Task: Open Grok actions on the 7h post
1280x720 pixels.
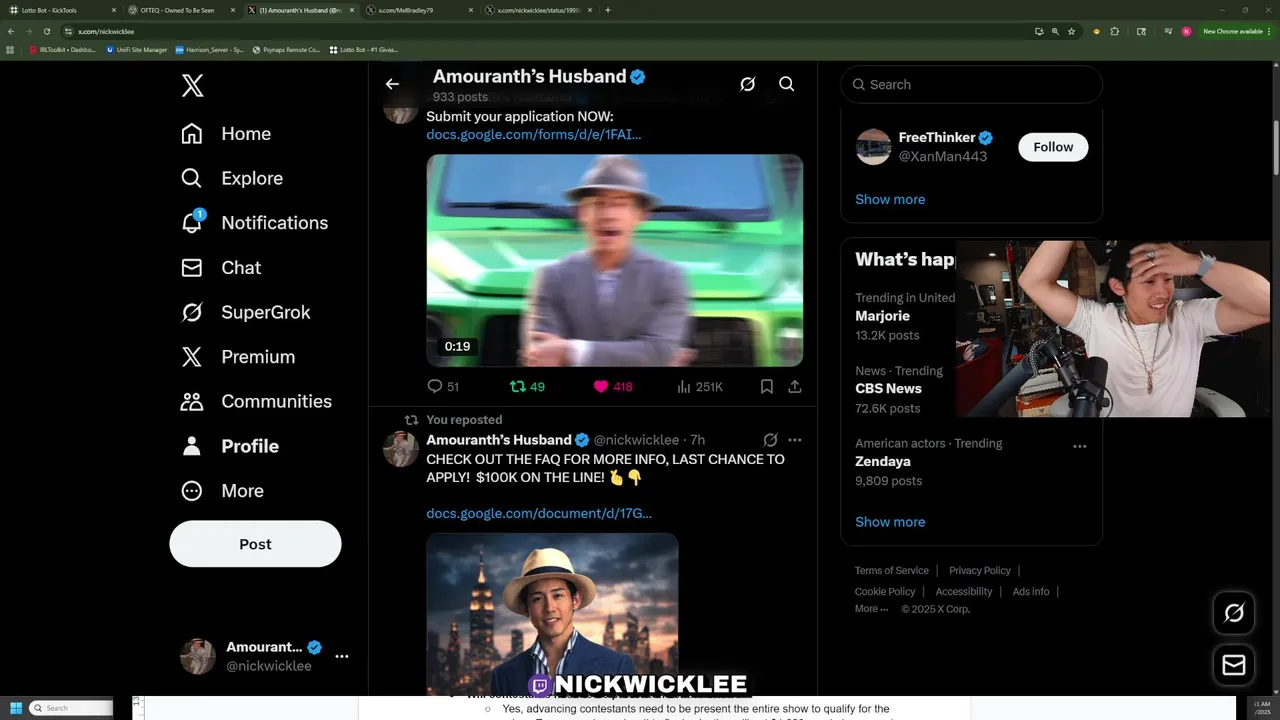Action: [770, 440]
